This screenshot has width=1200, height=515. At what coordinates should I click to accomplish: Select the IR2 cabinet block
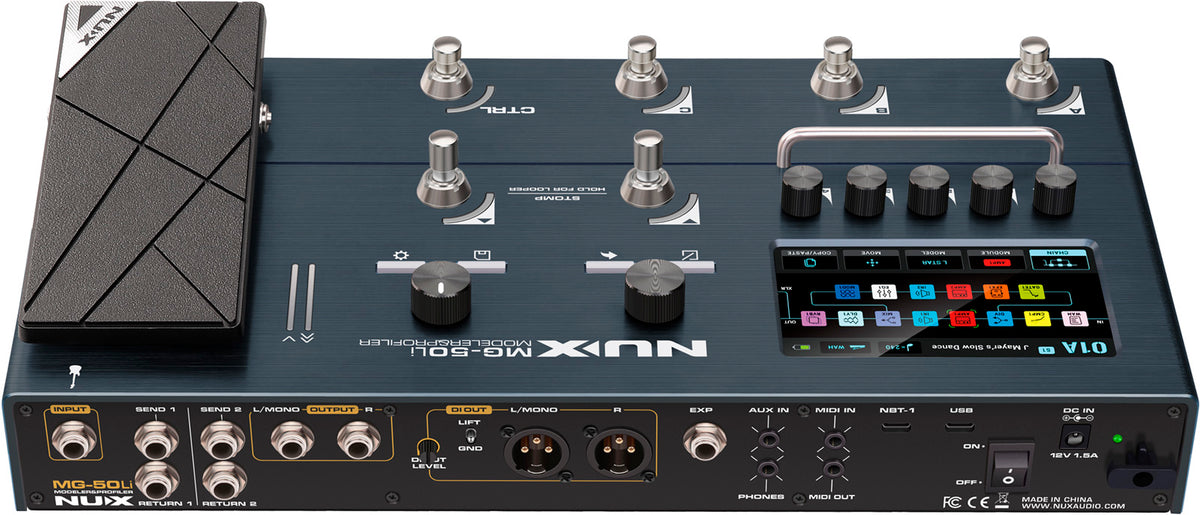(x=922, y=292)
